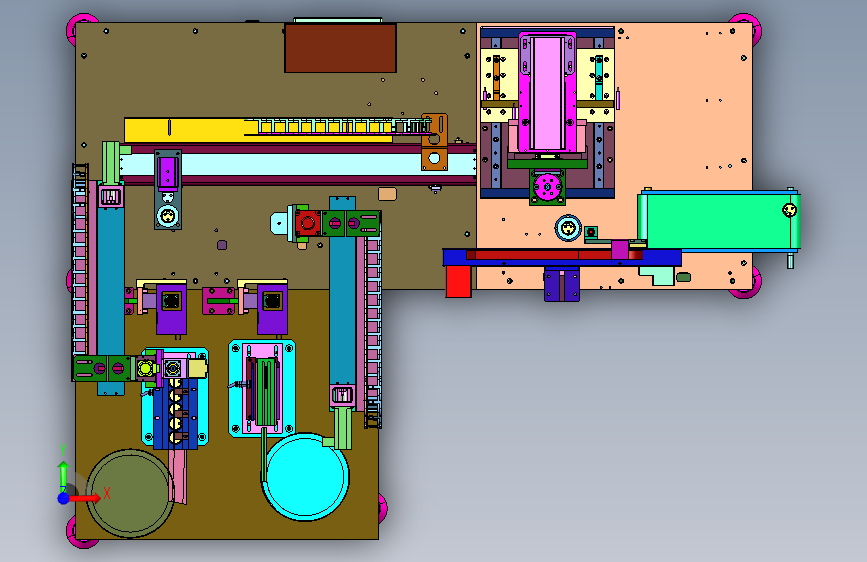The image size is (867, 562).
Task: Select the cyan circular vibratory bowl
Action: coord(306,476)
